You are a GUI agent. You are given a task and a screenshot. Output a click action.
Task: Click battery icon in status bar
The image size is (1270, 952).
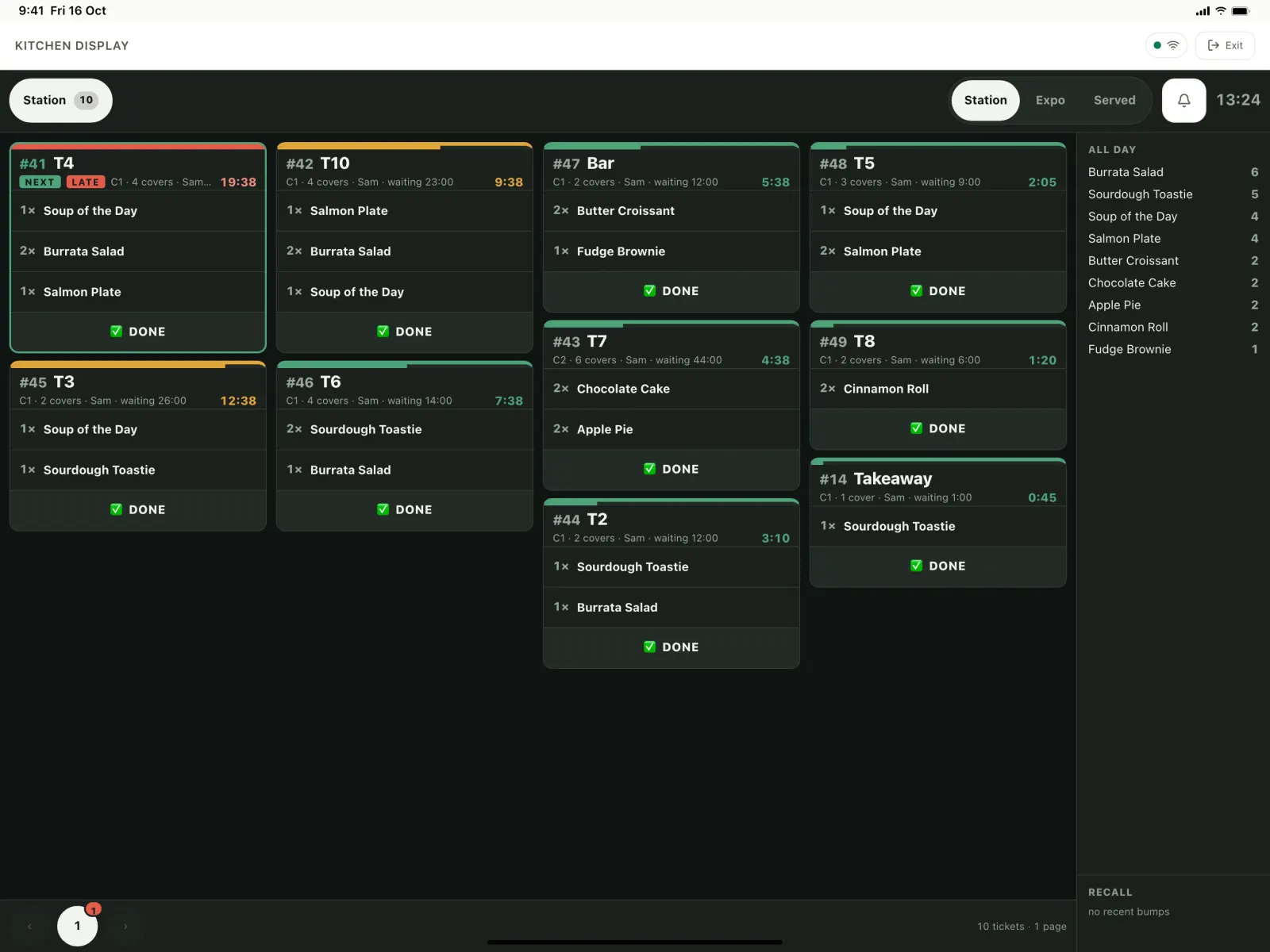tap(1241, 11)
